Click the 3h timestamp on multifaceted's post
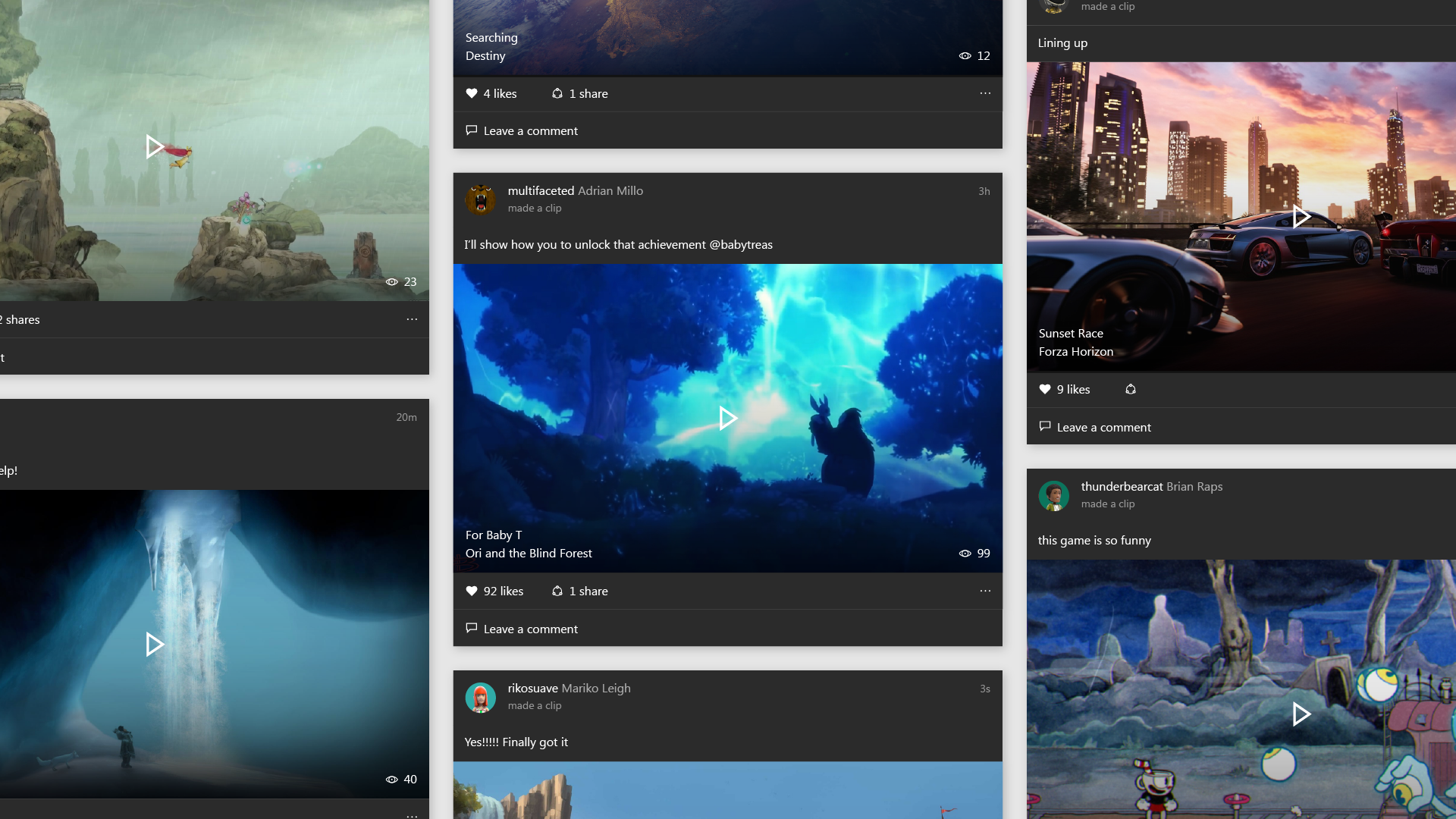Viewport: 1456px width, 819px height. (x=984, y=191)
